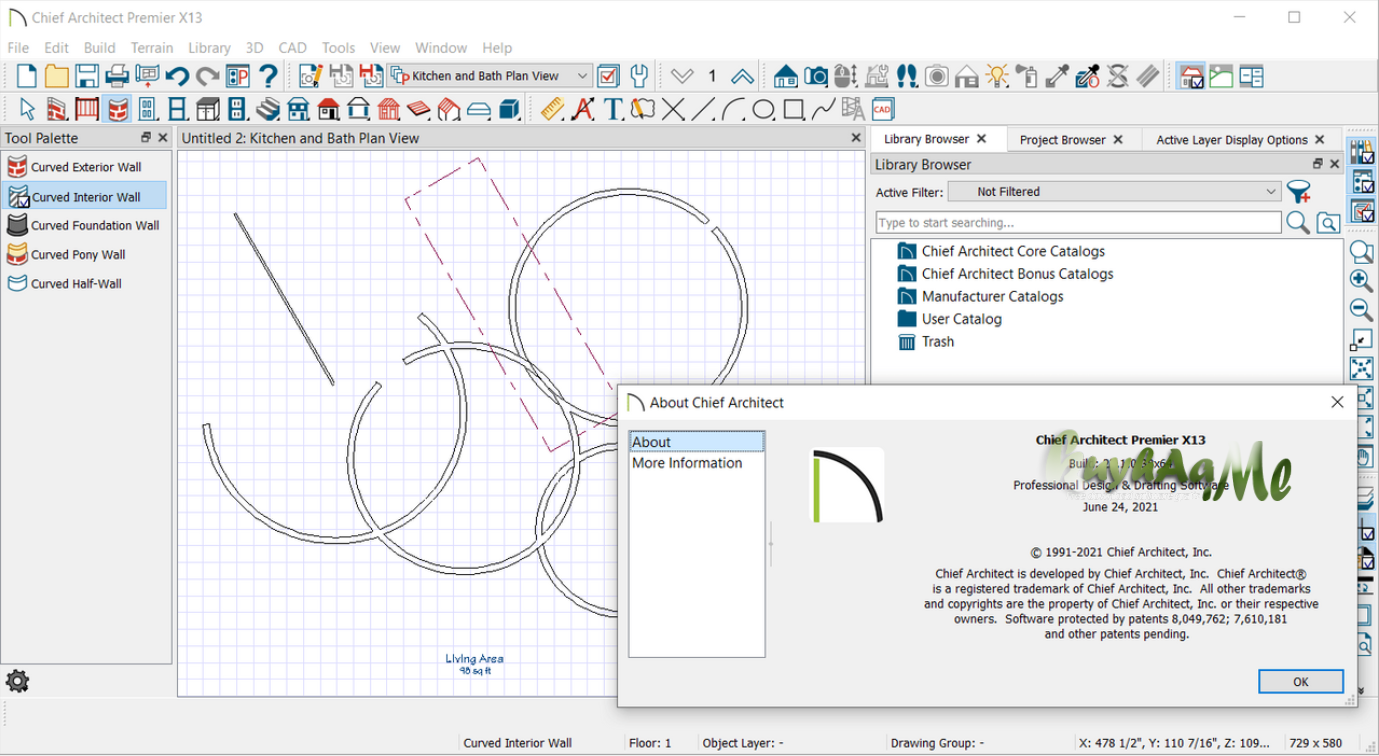Select the eyedropper material tool
1379x756 pixels.
pos(1057,76)
